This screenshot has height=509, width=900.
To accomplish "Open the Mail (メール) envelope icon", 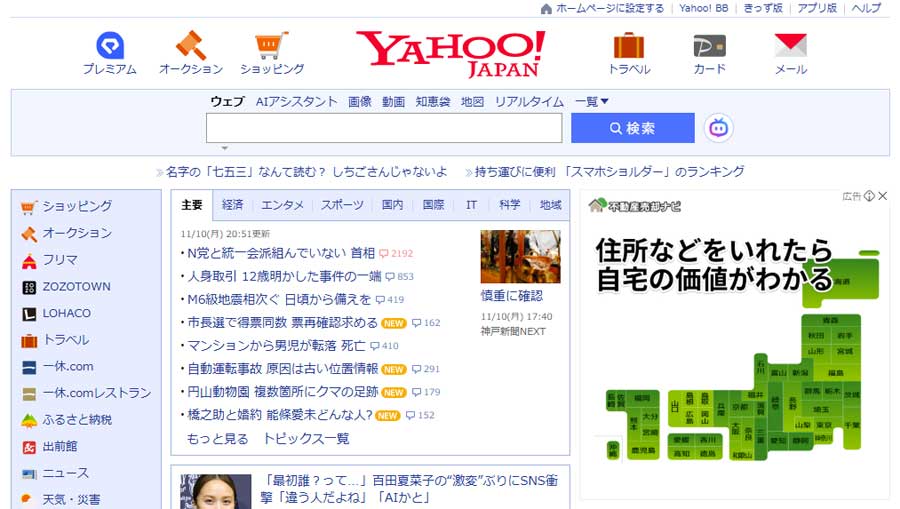I will point(790,45).
